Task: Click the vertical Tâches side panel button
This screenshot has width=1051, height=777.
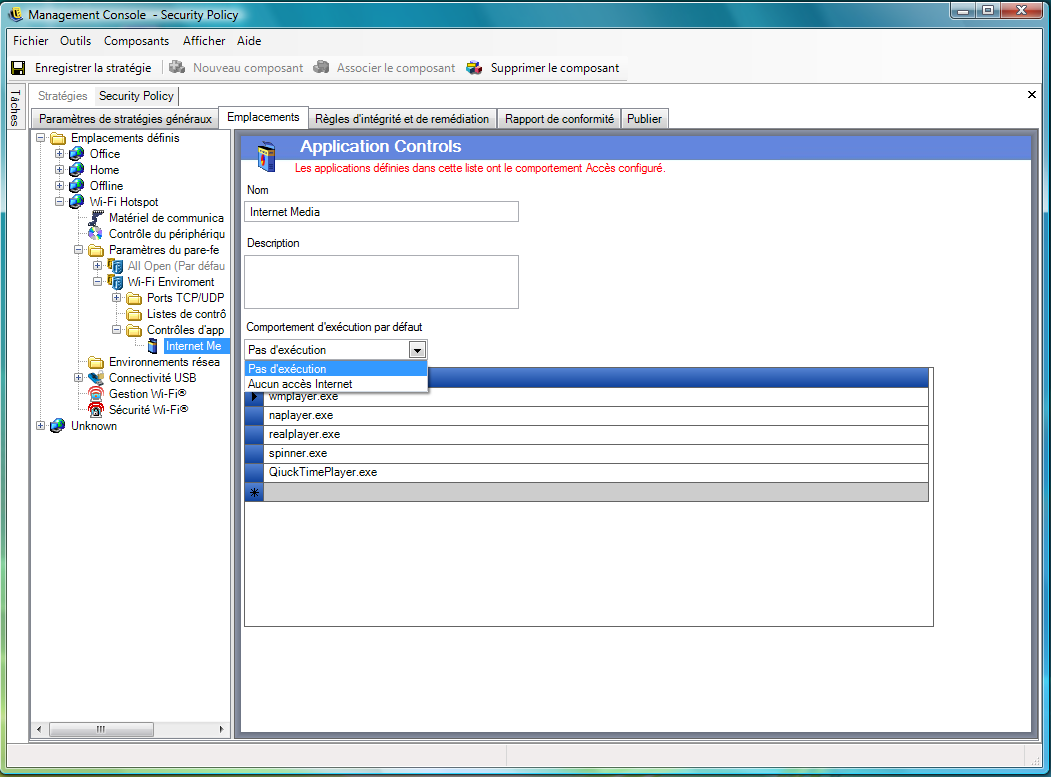Action: [x=15, y=107]
